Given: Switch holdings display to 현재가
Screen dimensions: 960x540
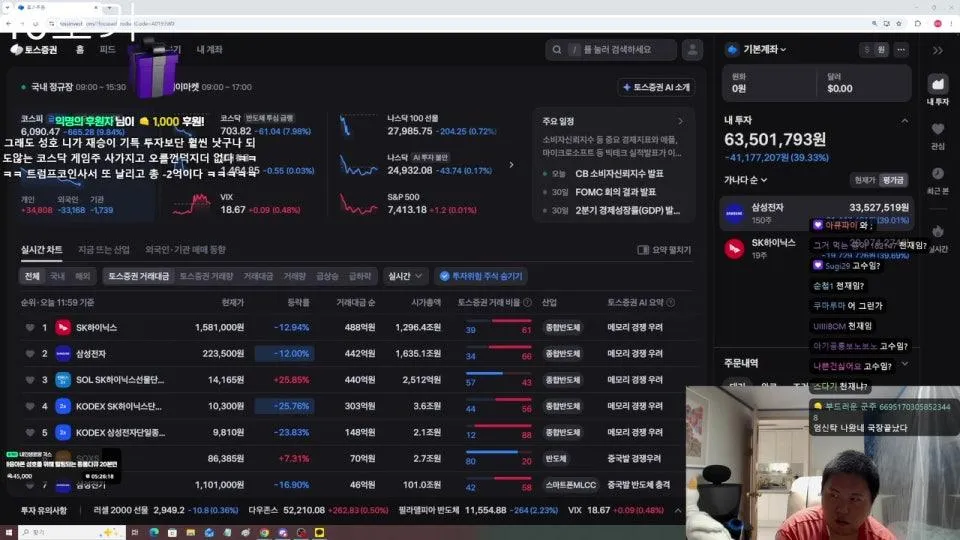Looking at the screenshot, I should point(864,180).
